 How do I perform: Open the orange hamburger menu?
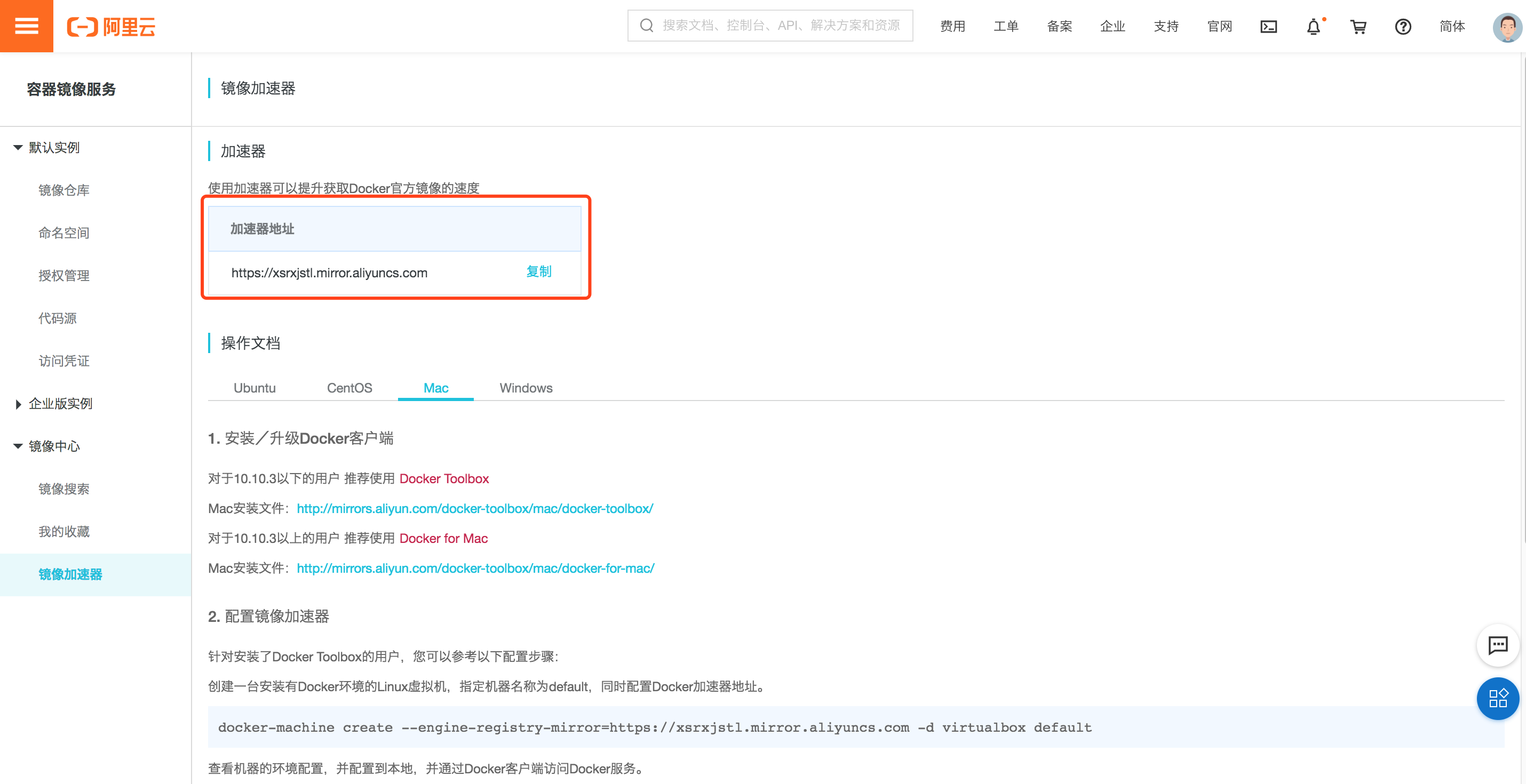point(26,26)
